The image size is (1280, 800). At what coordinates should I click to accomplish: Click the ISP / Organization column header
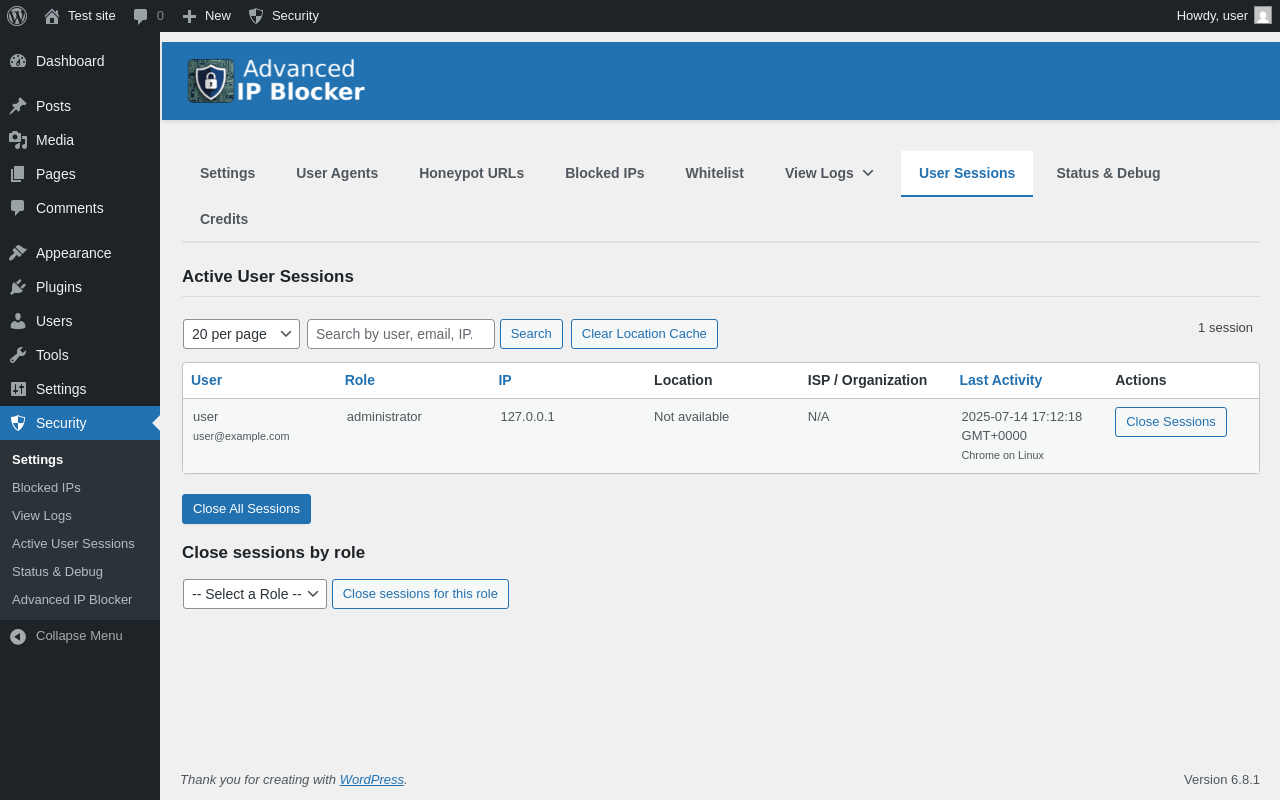tap(867, 380)
